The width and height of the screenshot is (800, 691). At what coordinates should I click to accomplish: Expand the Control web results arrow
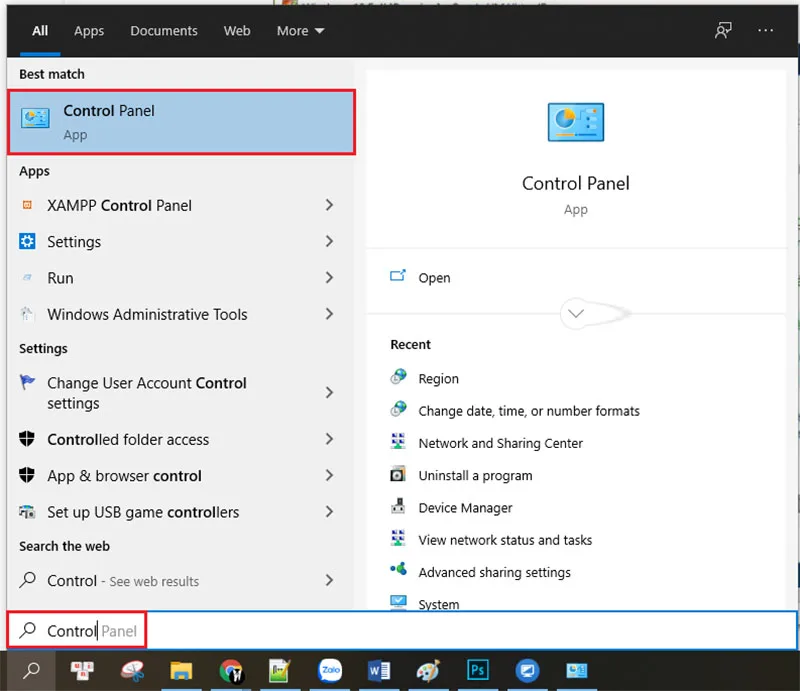pos(330,580)
